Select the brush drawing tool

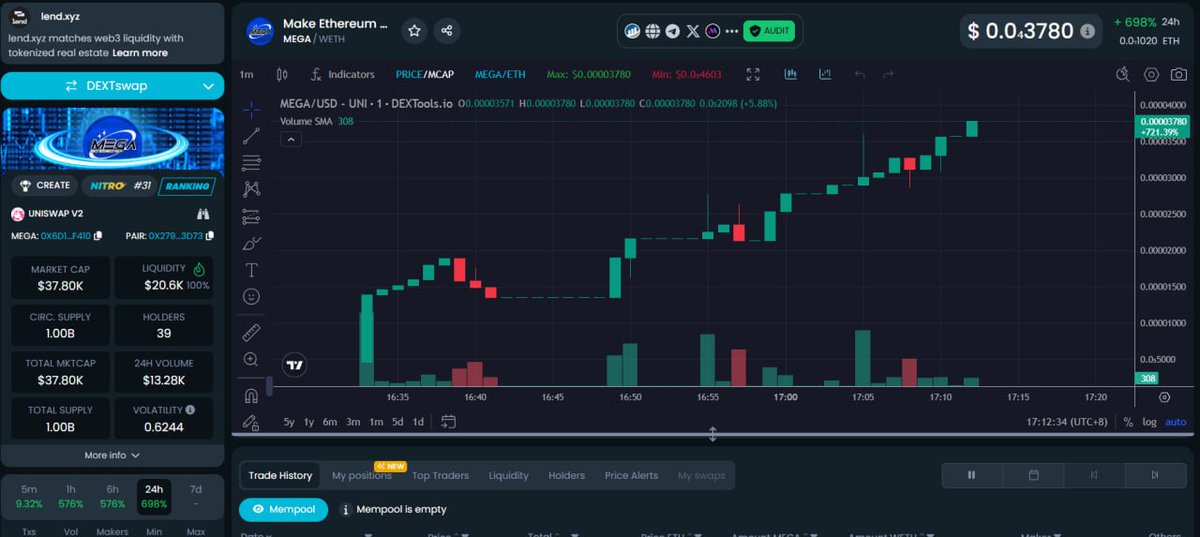click(x=252, y=243)
